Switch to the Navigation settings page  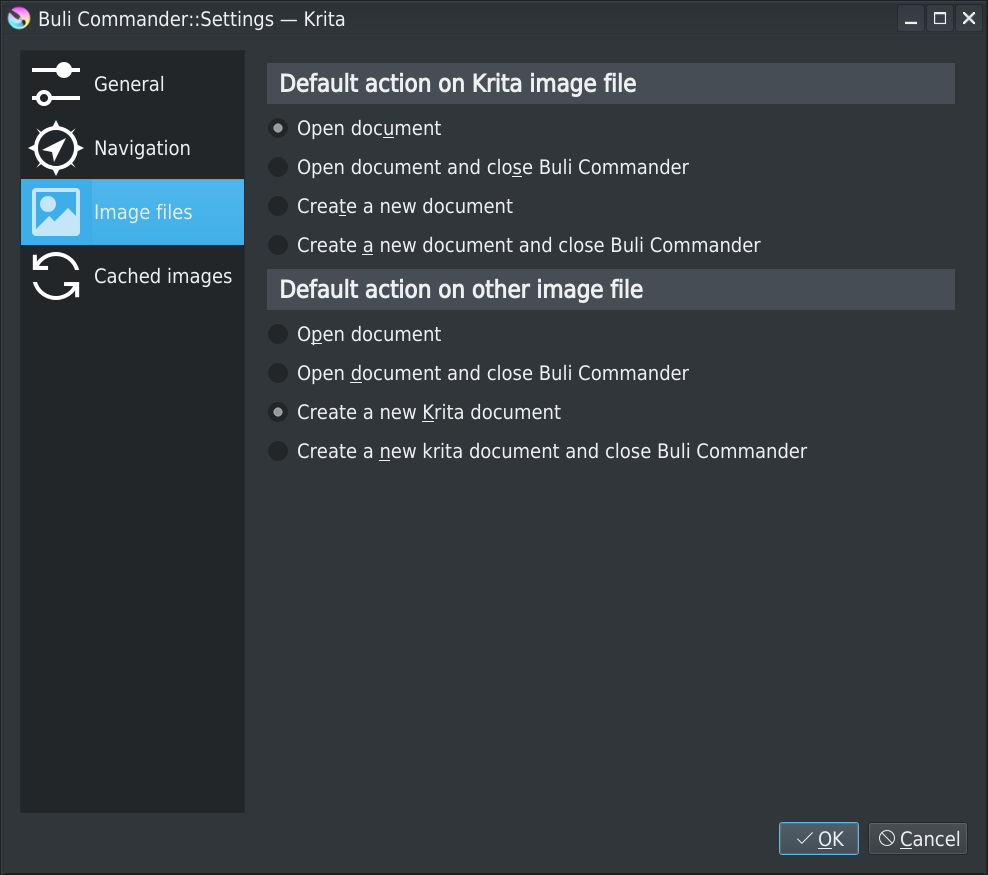(142, 148)
